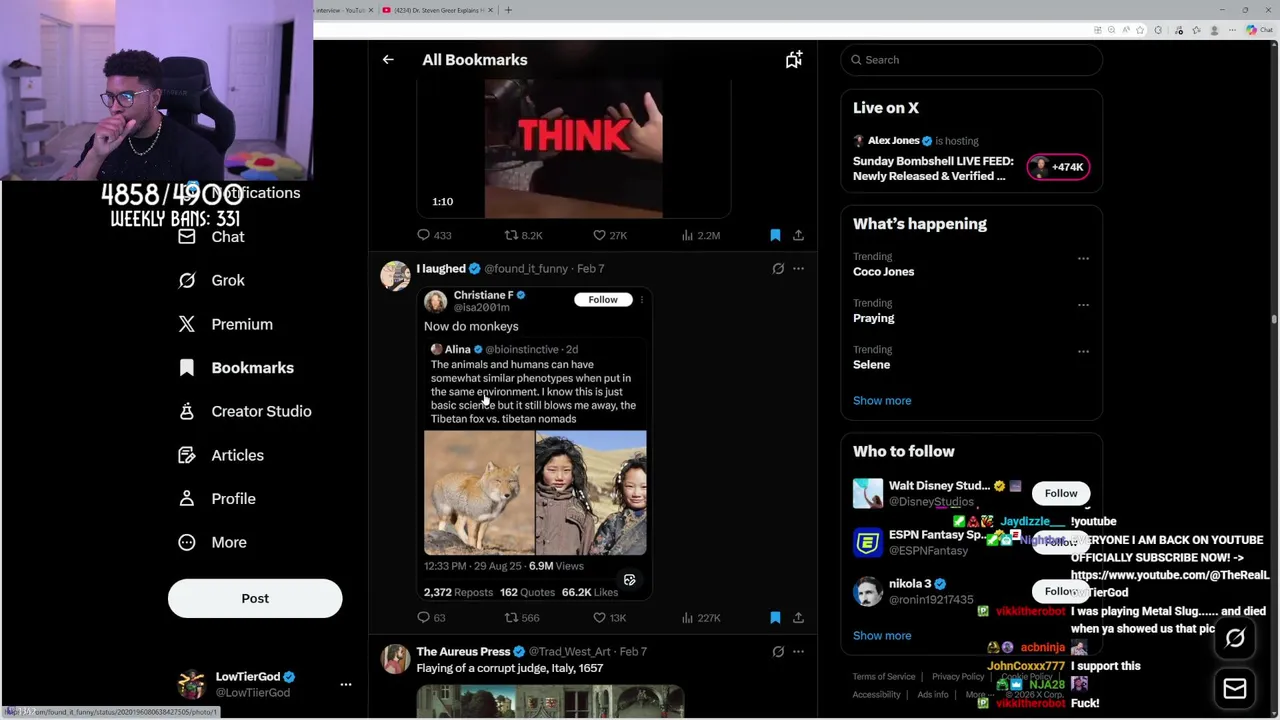Repost the I laughed post with 566
Screen dimensions: 1280x720
[x=522, y=618]
